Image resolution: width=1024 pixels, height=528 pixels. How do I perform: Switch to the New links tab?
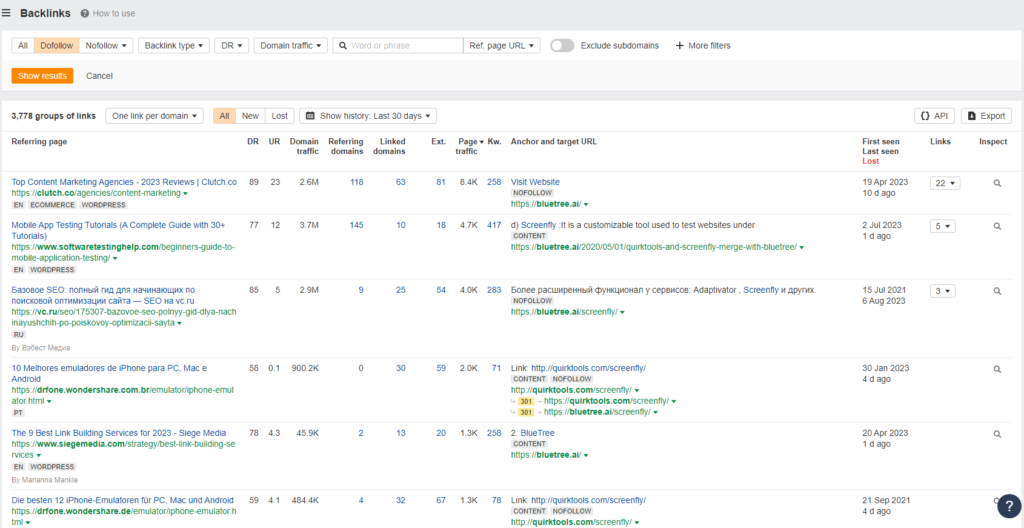coord(250,116)
